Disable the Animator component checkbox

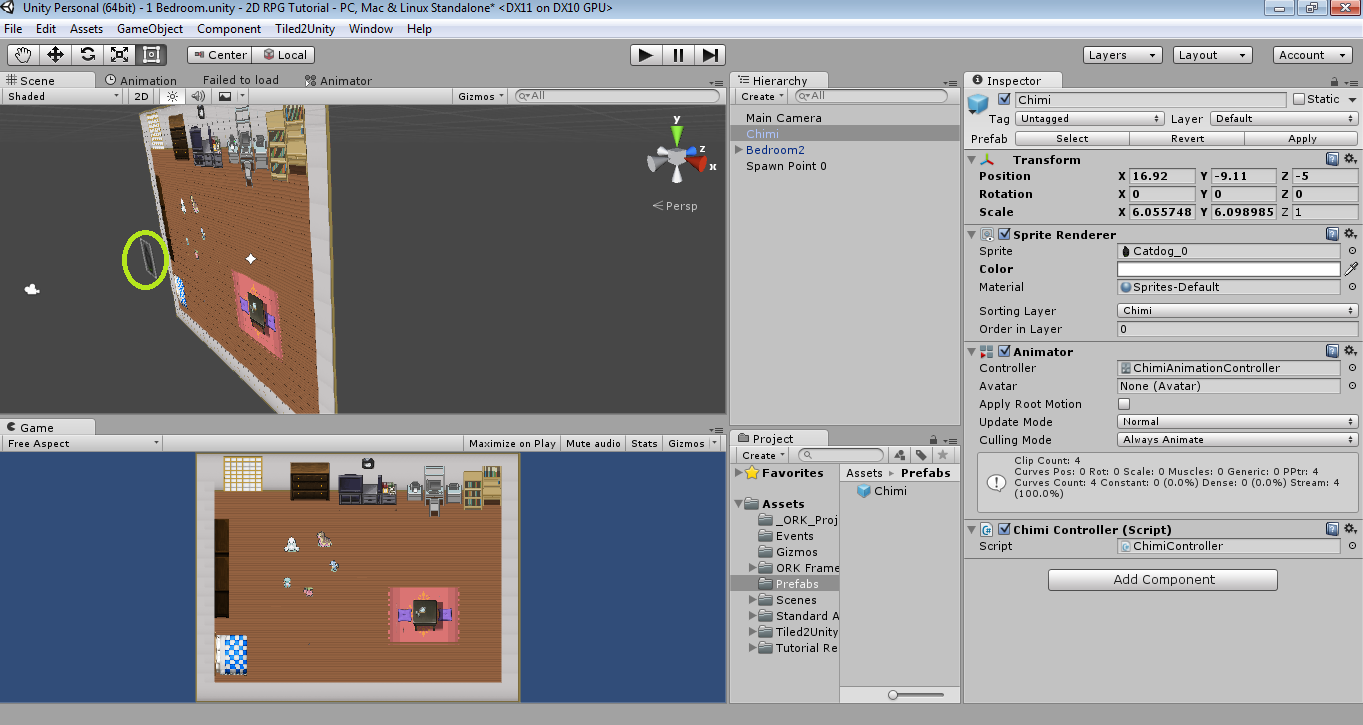pyautogui.click(x=1004, y=351)
